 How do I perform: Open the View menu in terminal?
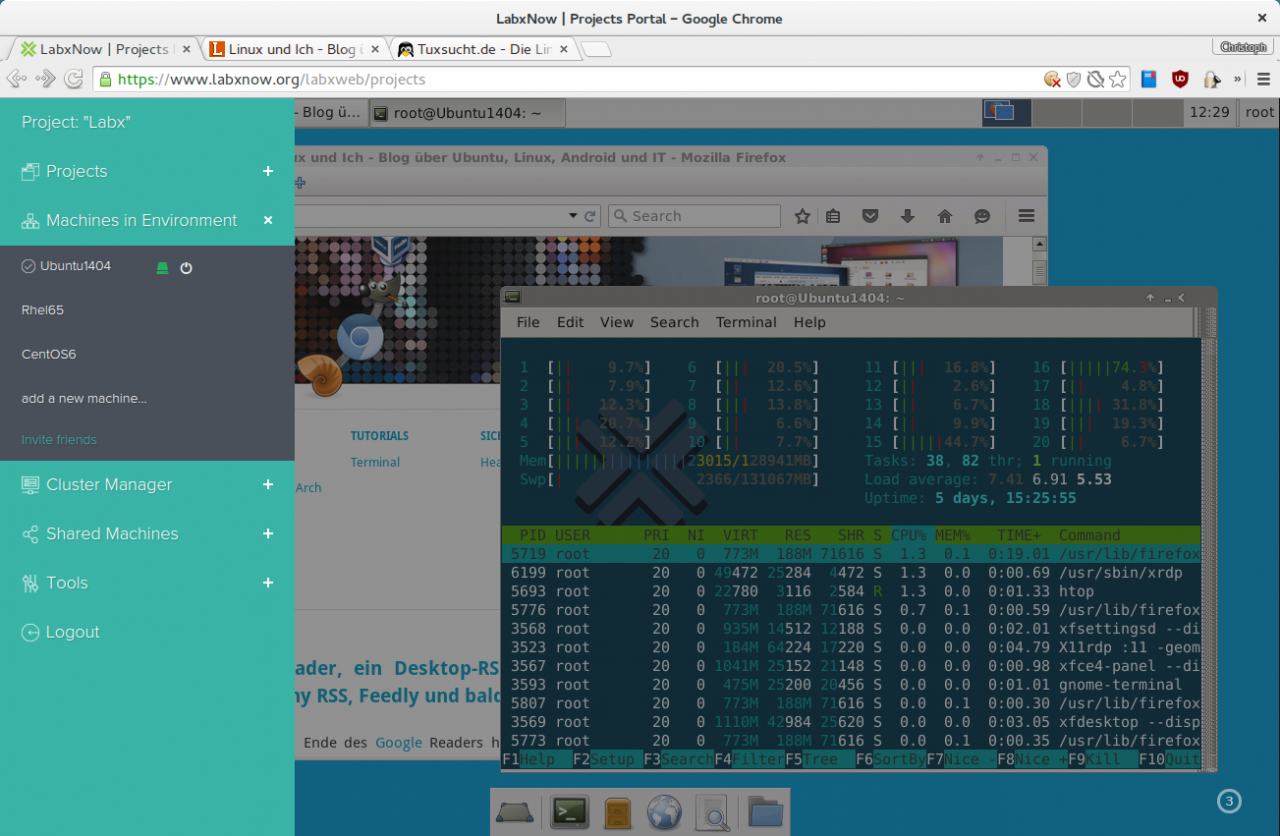(x=617, y=322)
